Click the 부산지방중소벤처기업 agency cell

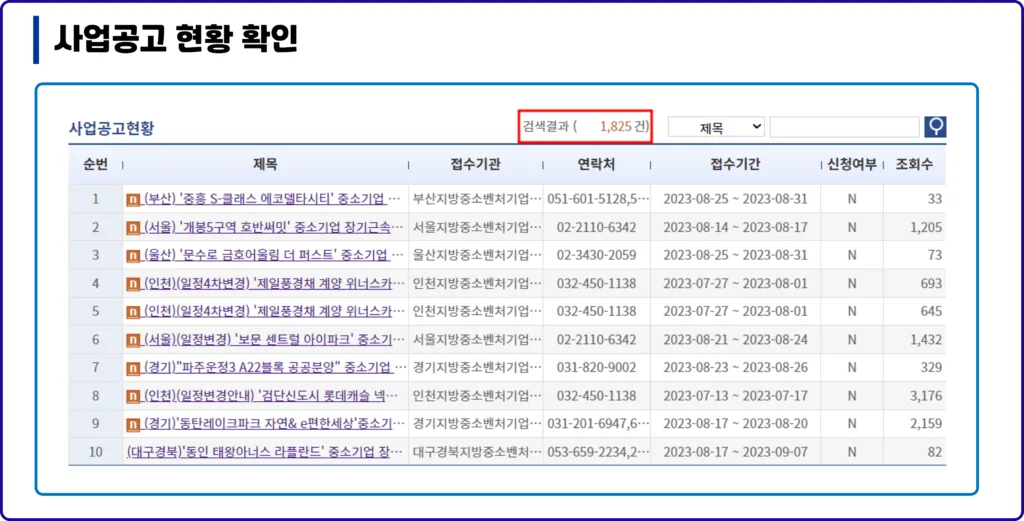tap(477, 198)
